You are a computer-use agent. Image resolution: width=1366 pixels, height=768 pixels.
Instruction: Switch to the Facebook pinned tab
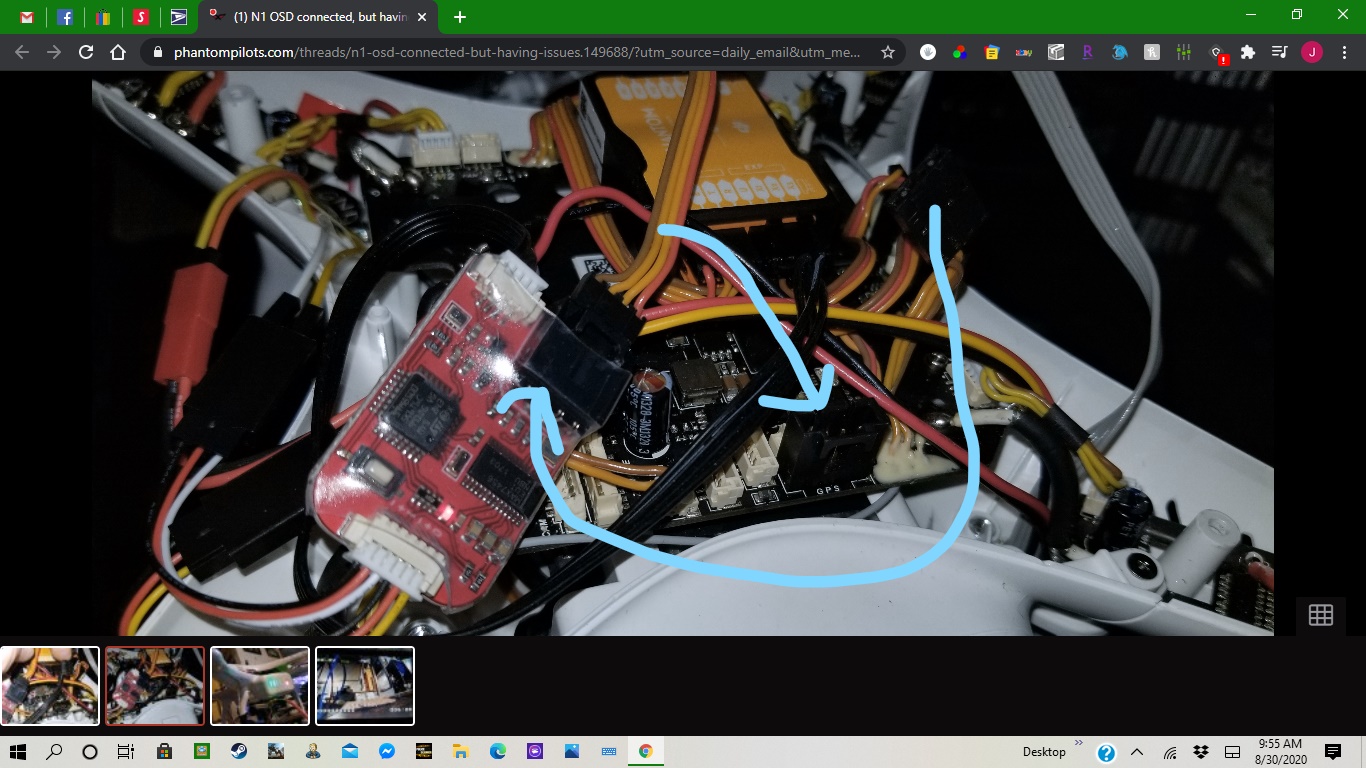(x=65, y=17)
